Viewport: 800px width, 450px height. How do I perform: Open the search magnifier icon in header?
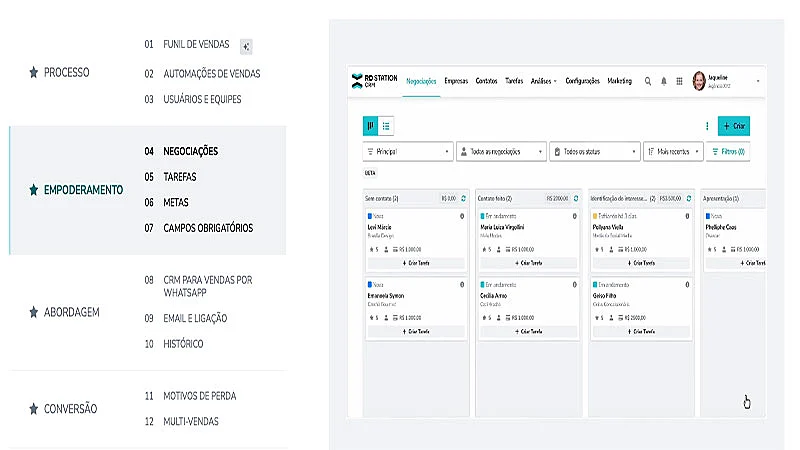[647, 81]
